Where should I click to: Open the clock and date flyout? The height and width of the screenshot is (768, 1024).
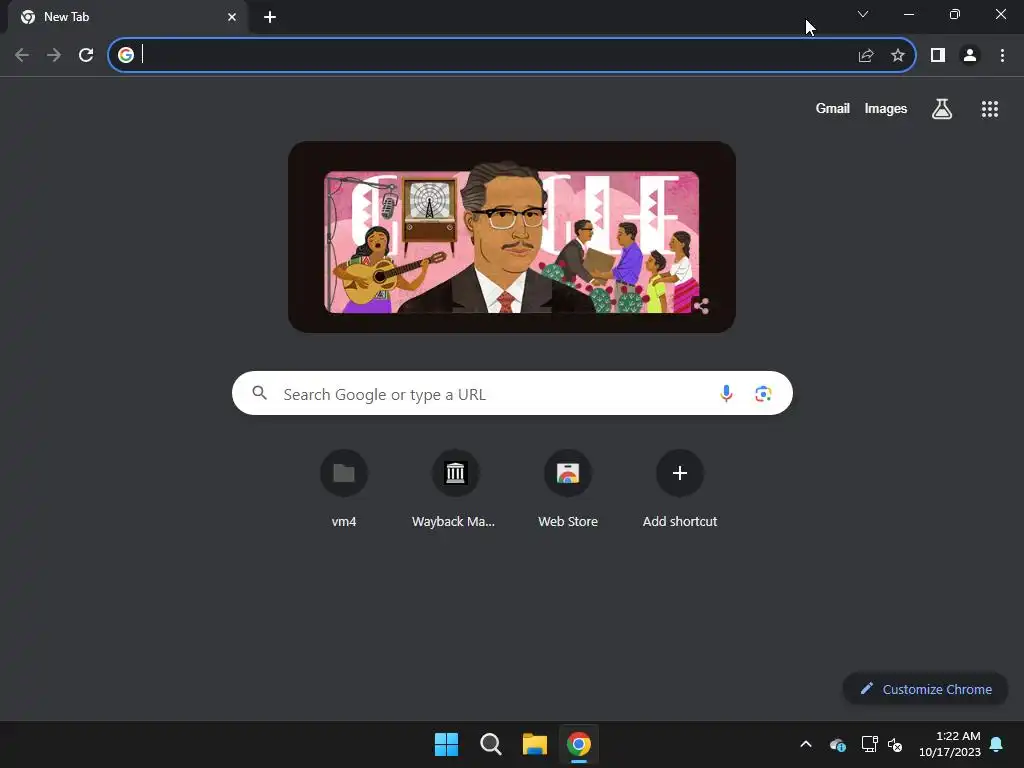click(950, 744)
